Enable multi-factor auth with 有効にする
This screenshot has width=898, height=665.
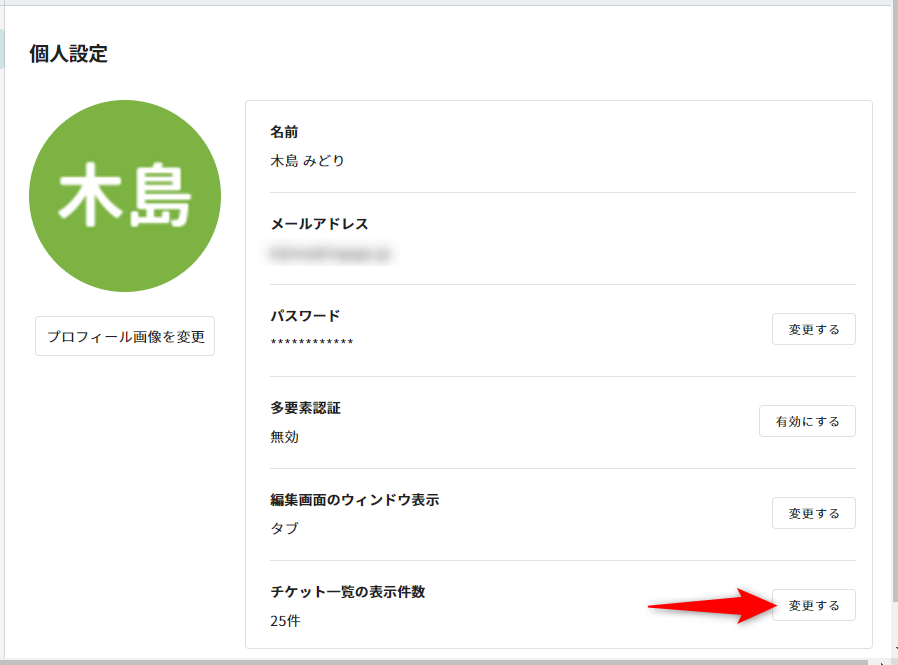click(x=807, y=421)
